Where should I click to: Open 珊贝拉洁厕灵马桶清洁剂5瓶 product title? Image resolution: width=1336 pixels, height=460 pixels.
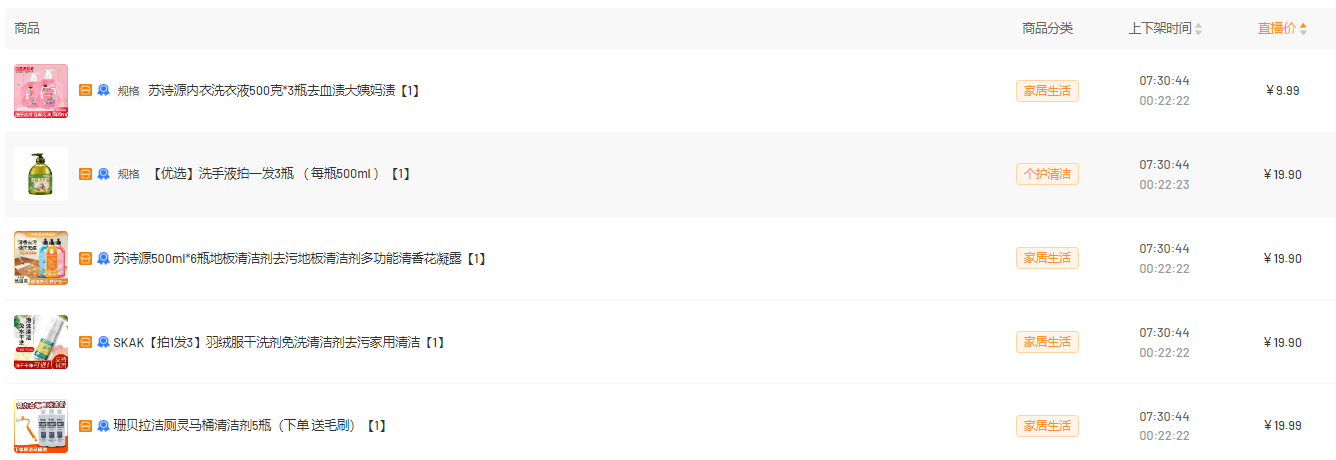[249, 426]
